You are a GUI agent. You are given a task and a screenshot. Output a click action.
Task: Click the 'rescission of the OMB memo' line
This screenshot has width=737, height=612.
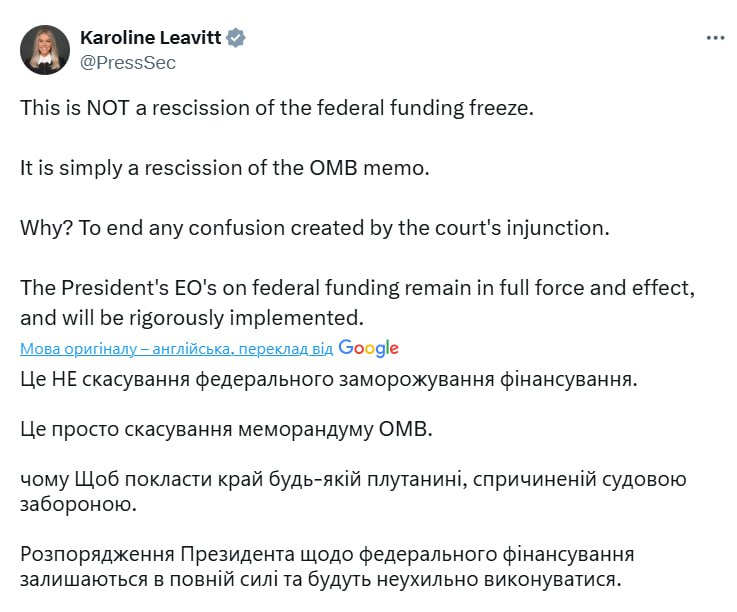tap(224, 167)
